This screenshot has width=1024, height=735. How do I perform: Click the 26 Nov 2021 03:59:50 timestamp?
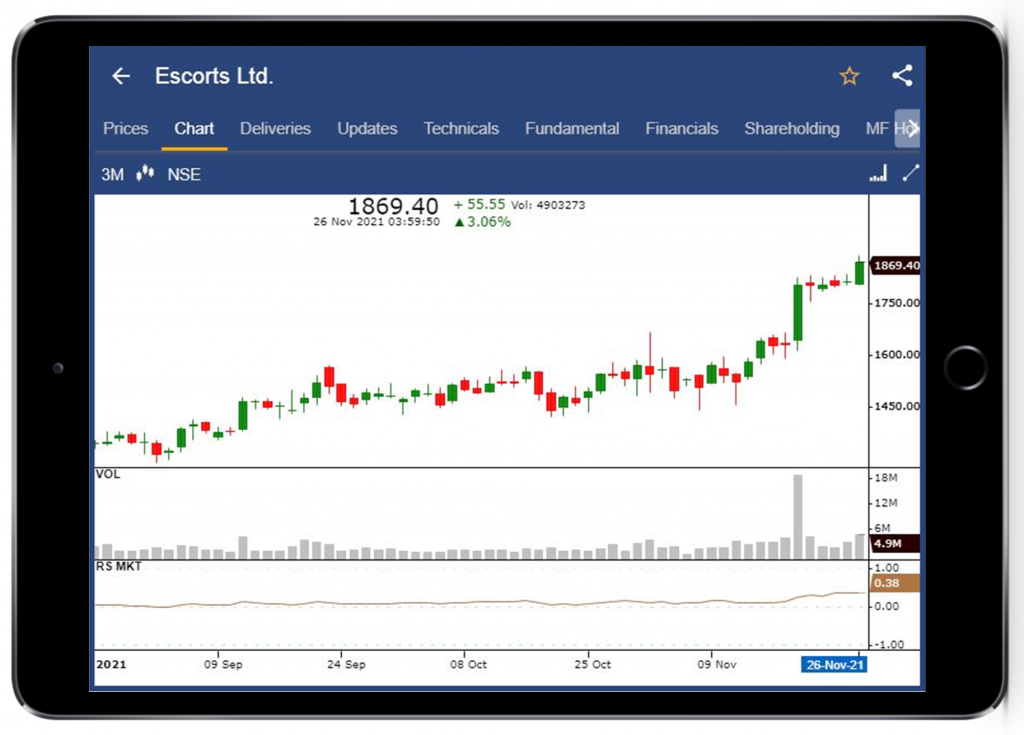377,222
